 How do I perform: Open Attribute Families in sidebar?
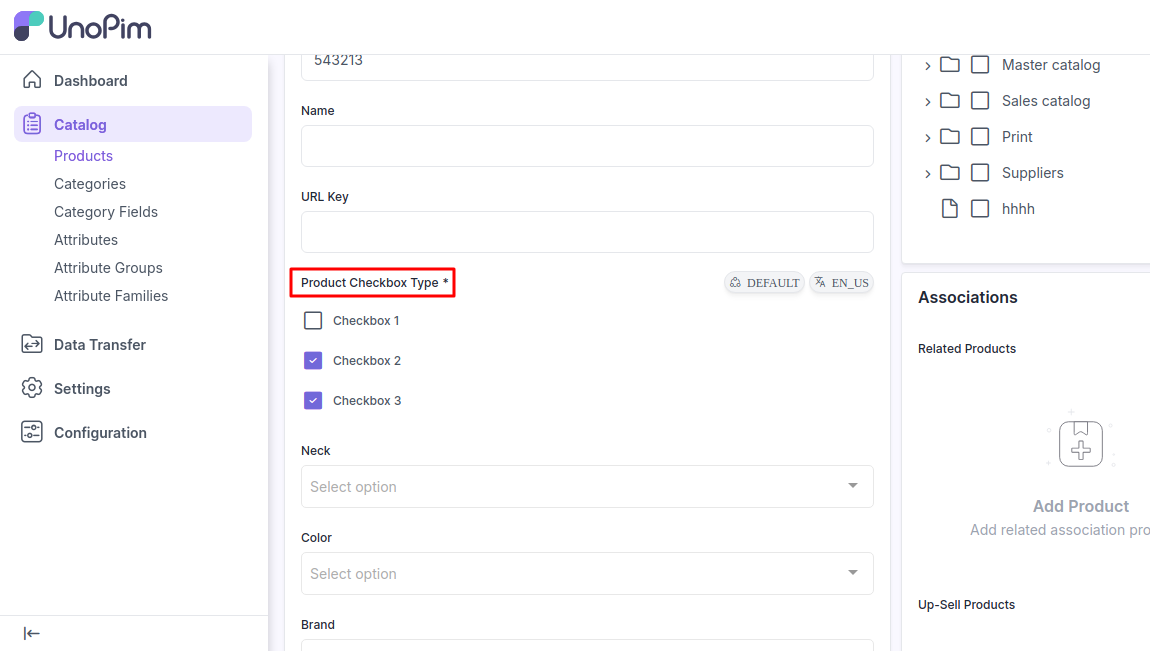(111, 296)
